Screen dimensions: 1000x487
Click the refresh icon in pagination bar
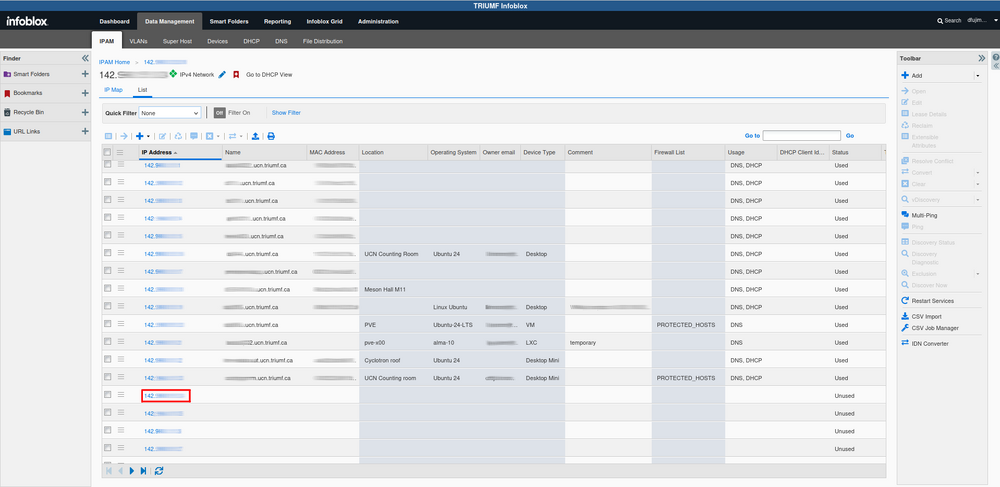click(159, 470)
